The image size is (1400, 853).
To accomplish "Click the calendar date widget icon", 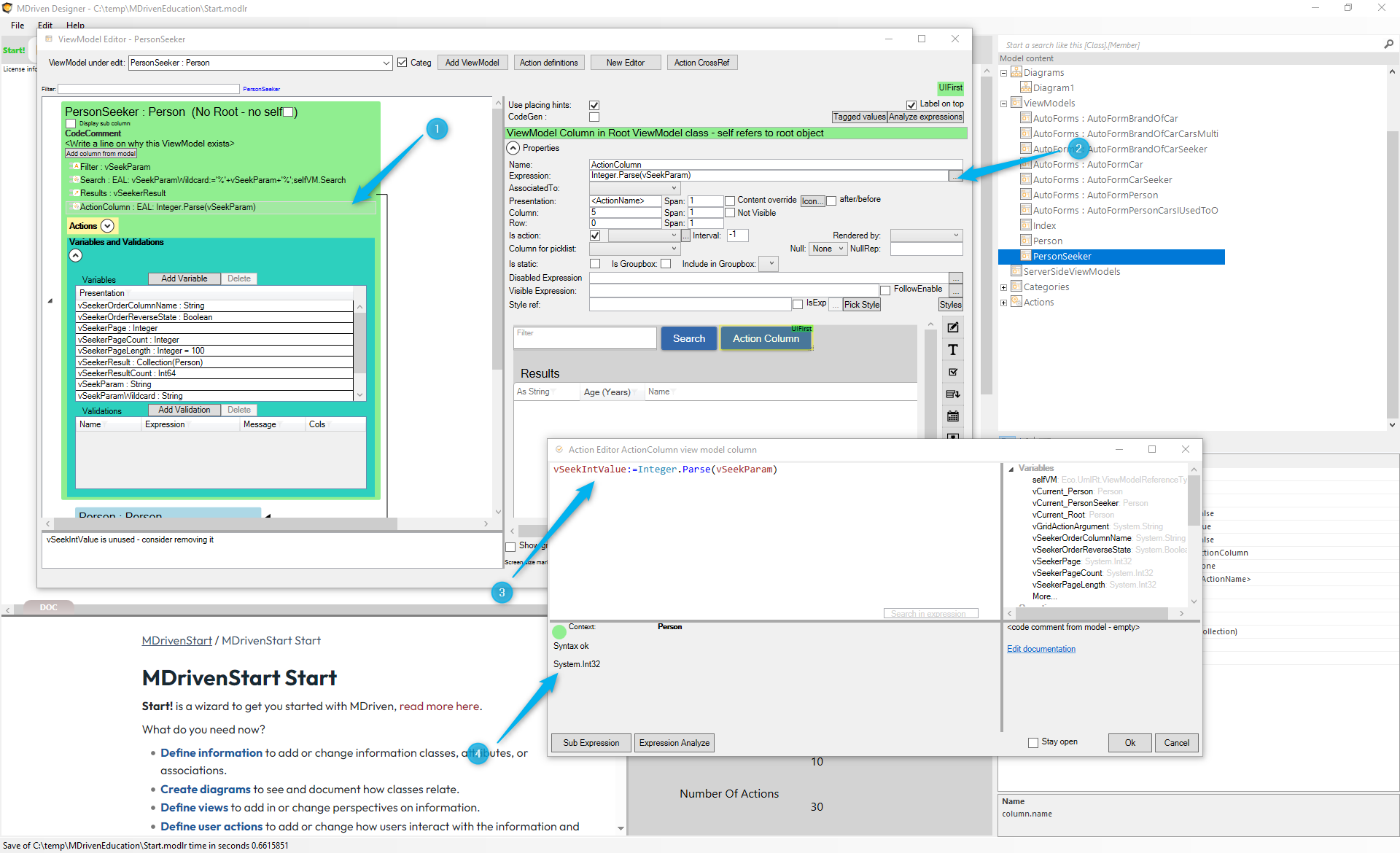I will 952,416.
